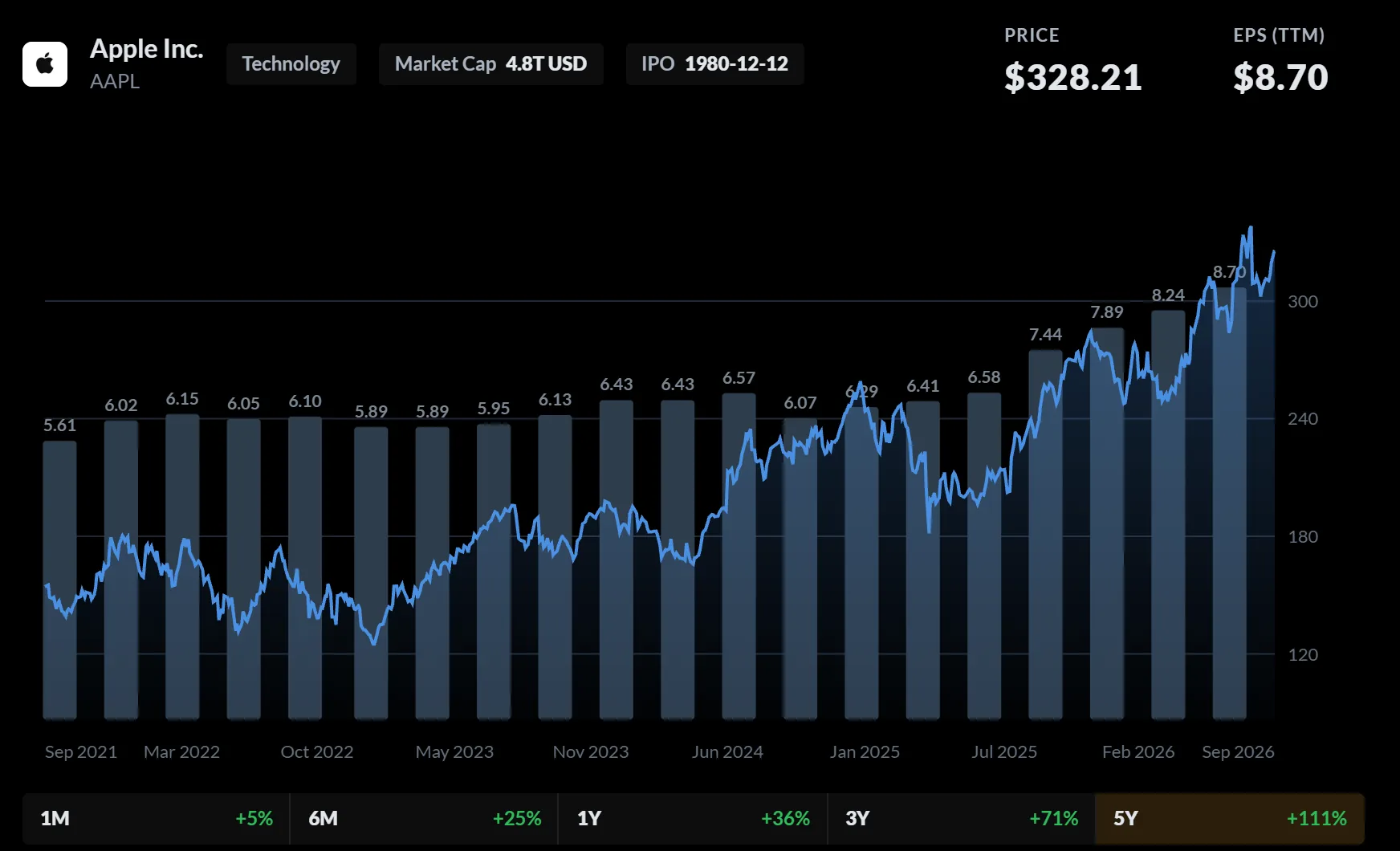Viewport: 1400px width, 851px height.
Task: Click the Nov 2023 axis label
Action: pos(591,752)
